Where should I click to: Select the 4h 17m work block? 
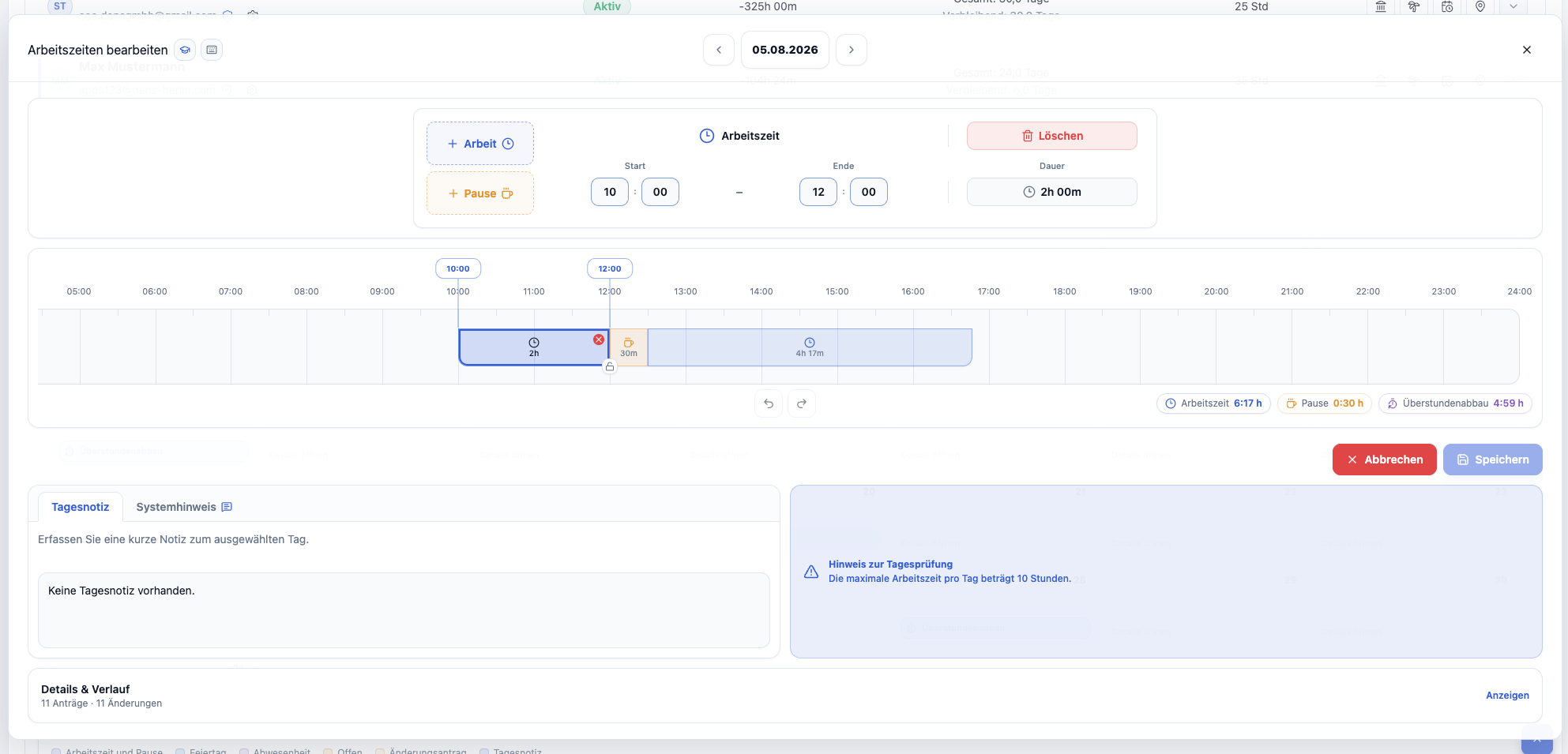point(810,347)
